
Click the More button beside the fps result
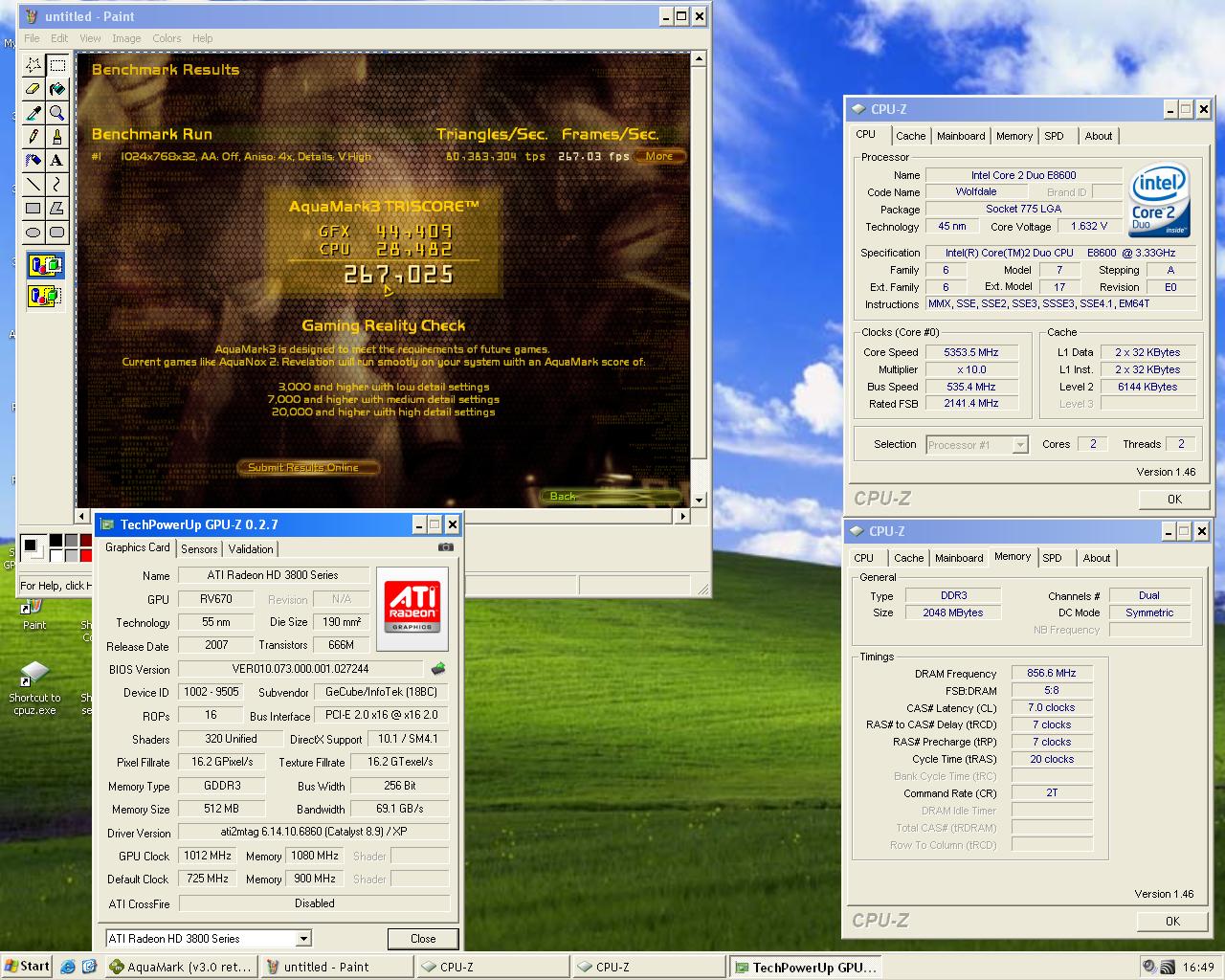point(659,156)
